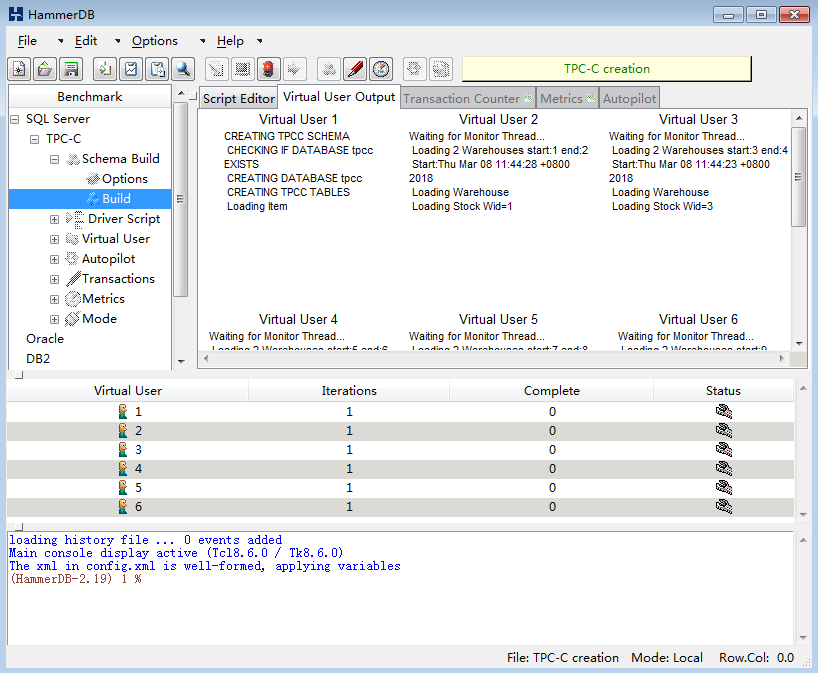This screenshot has height=673, width=818.
Task: Switch to the Metrics tab
Action: tap(567, 99)
